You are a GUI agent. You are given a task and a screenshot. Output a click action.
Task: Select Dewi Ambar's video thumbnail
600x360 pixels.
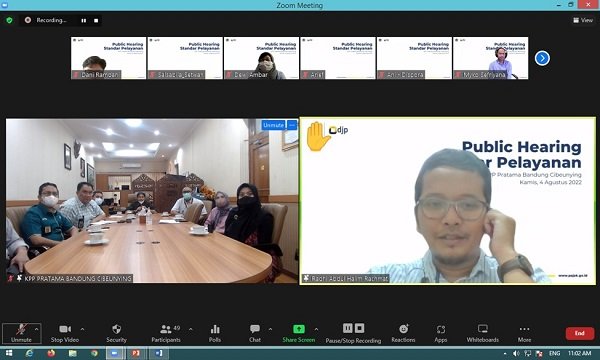(261, 58)
